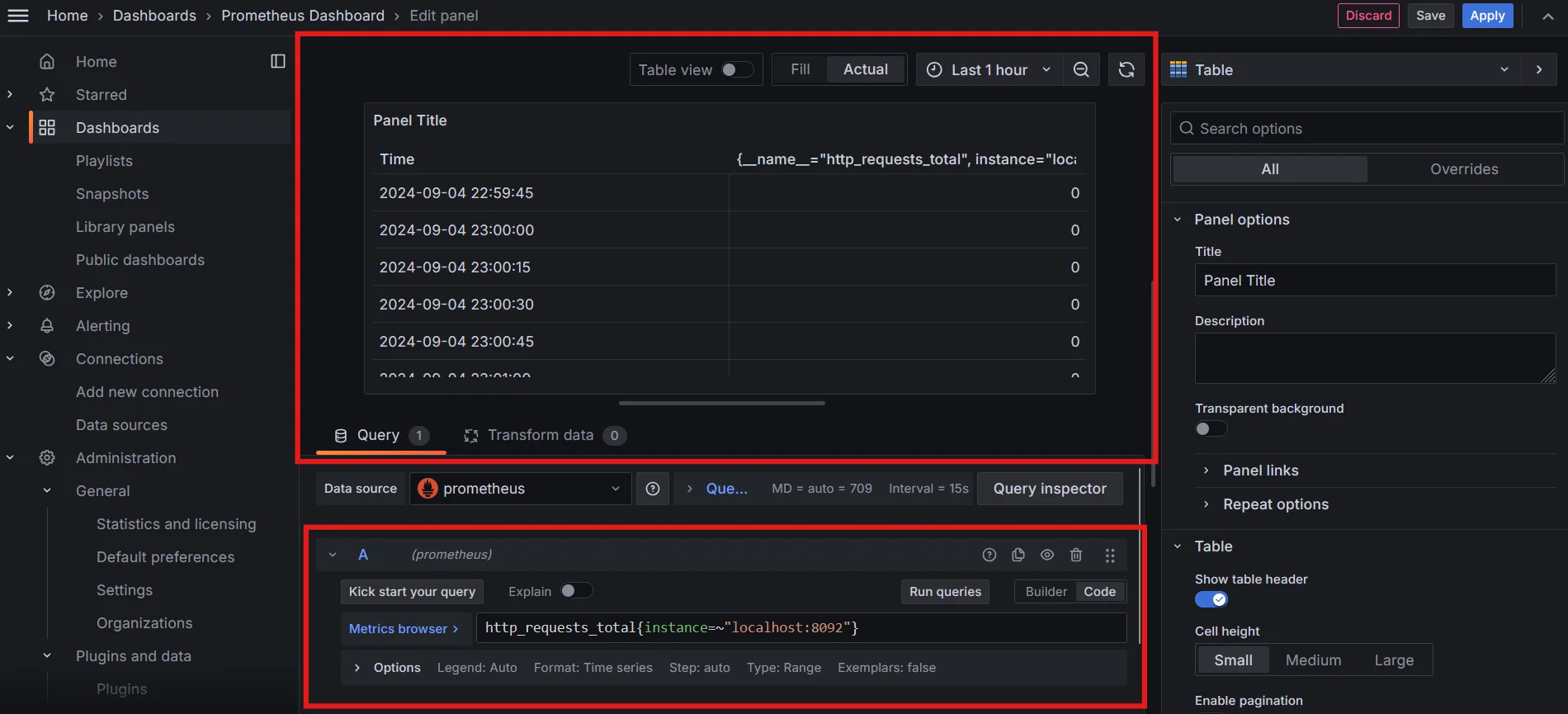The width and height of the screenshot is (1568, 714).
Task: Open the Table visualization type dropdown
Action: pos(1340,70)
